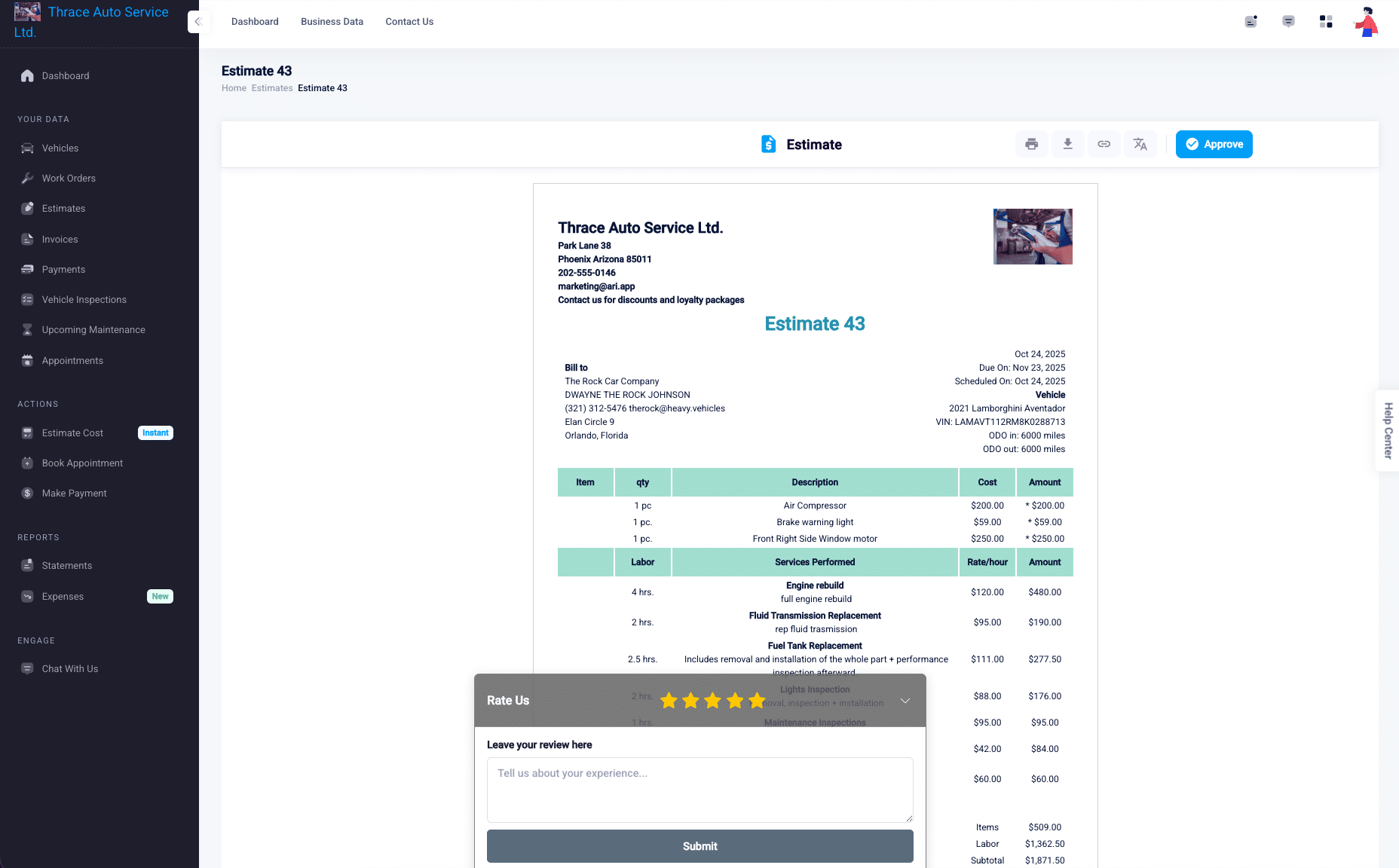Click the Work Orders wrench icon
This screenshot has height=868, width=1399.
click(27, 179)
